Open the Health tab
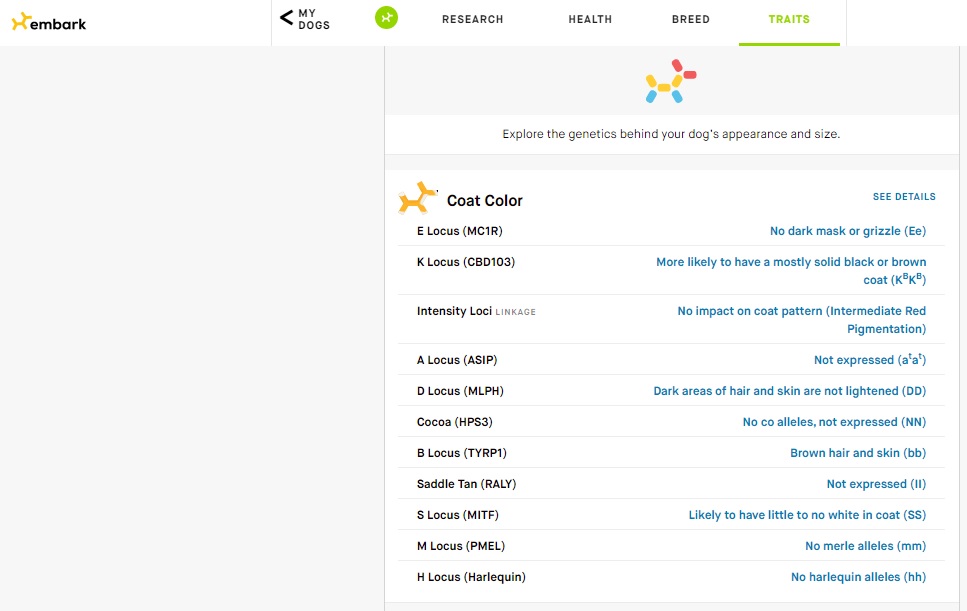The height and width of the screenshot is (611, 967). tap(590, 19)
